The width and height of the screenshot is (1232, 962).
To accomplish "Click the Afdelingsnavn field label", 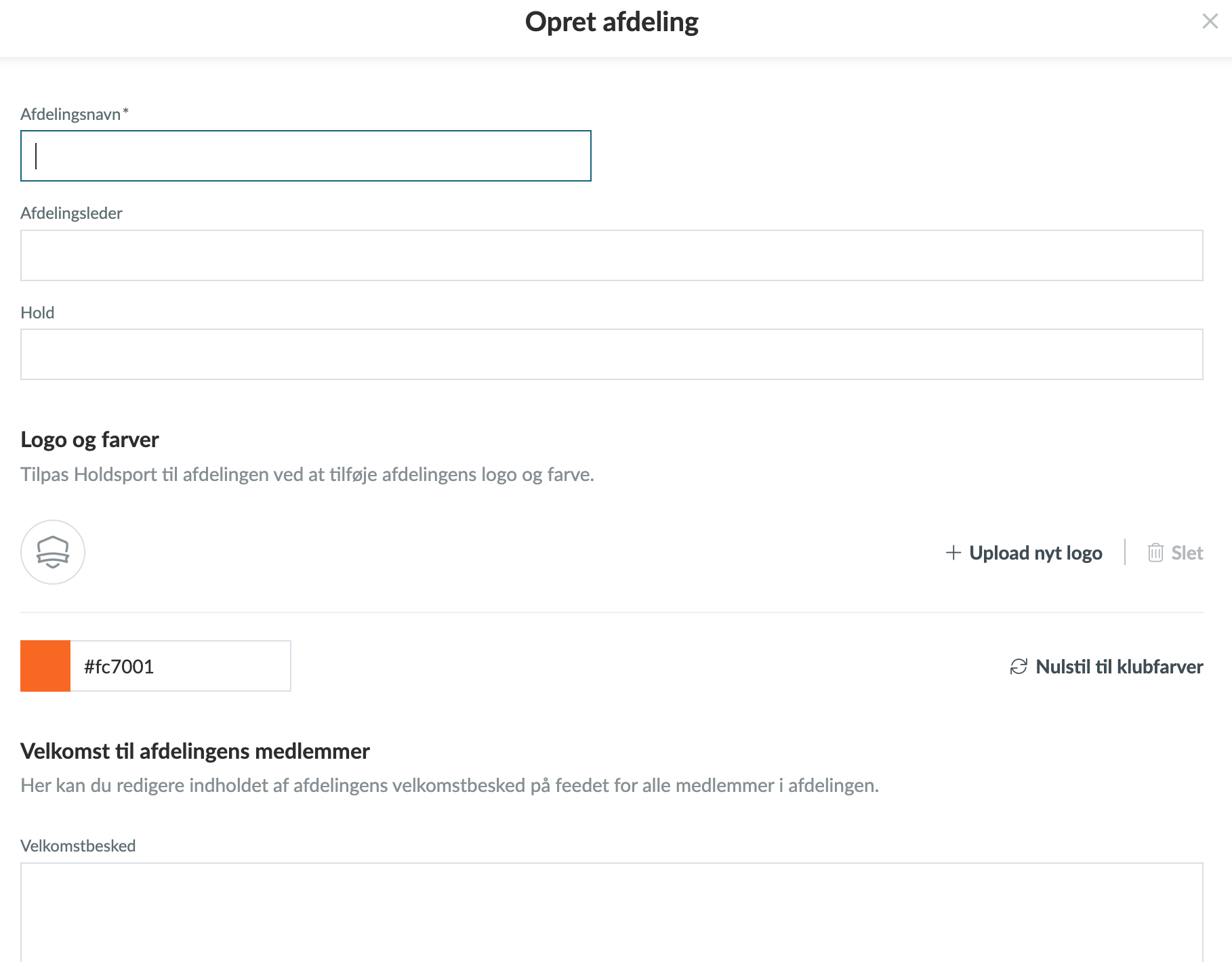I will (75, 114).
